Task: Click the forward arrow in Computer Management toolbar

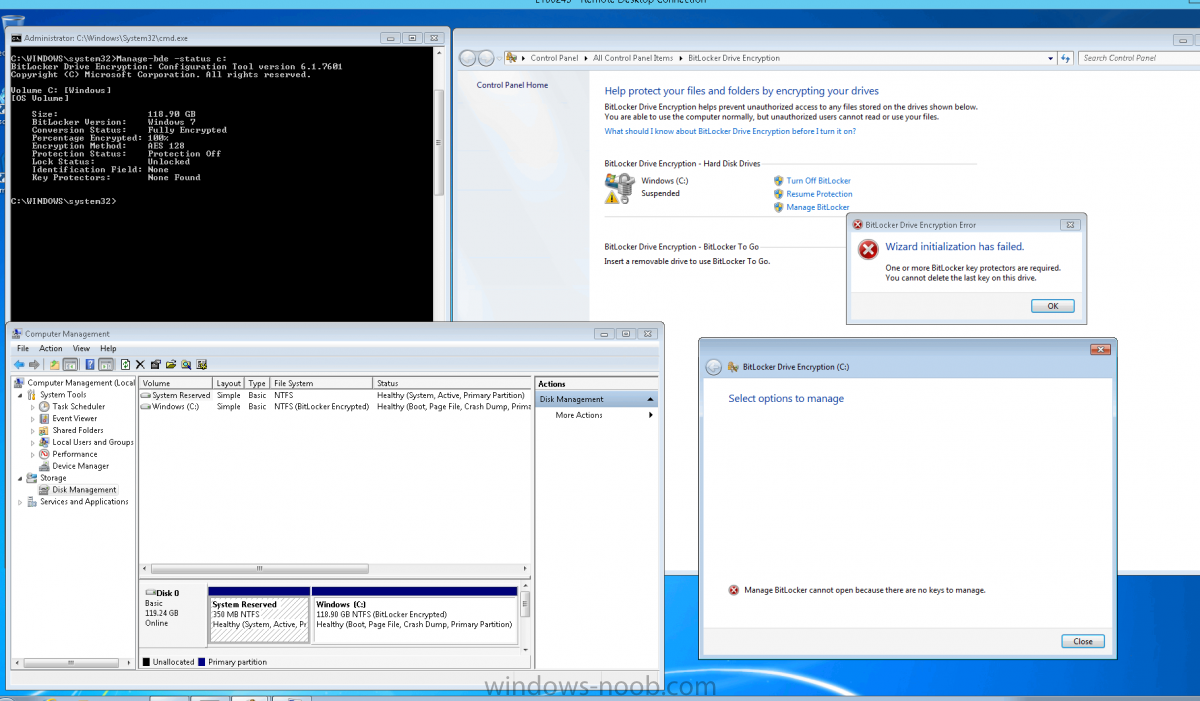Action: pyautogui.click(x=34, y=364)
